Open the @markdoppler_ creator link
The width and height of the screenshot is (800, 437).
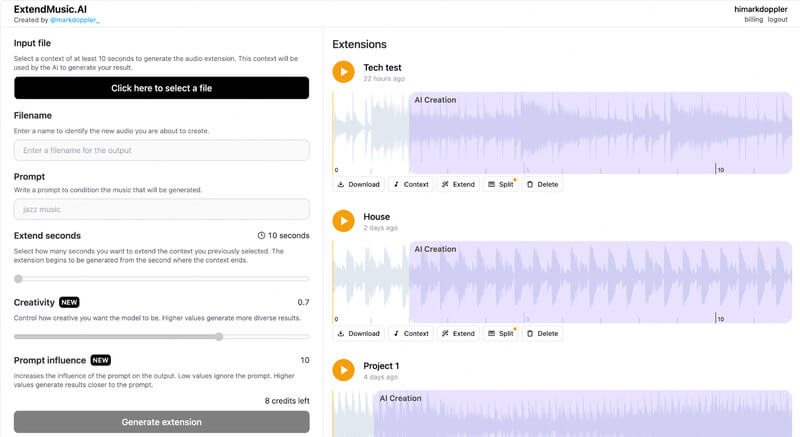75,20
